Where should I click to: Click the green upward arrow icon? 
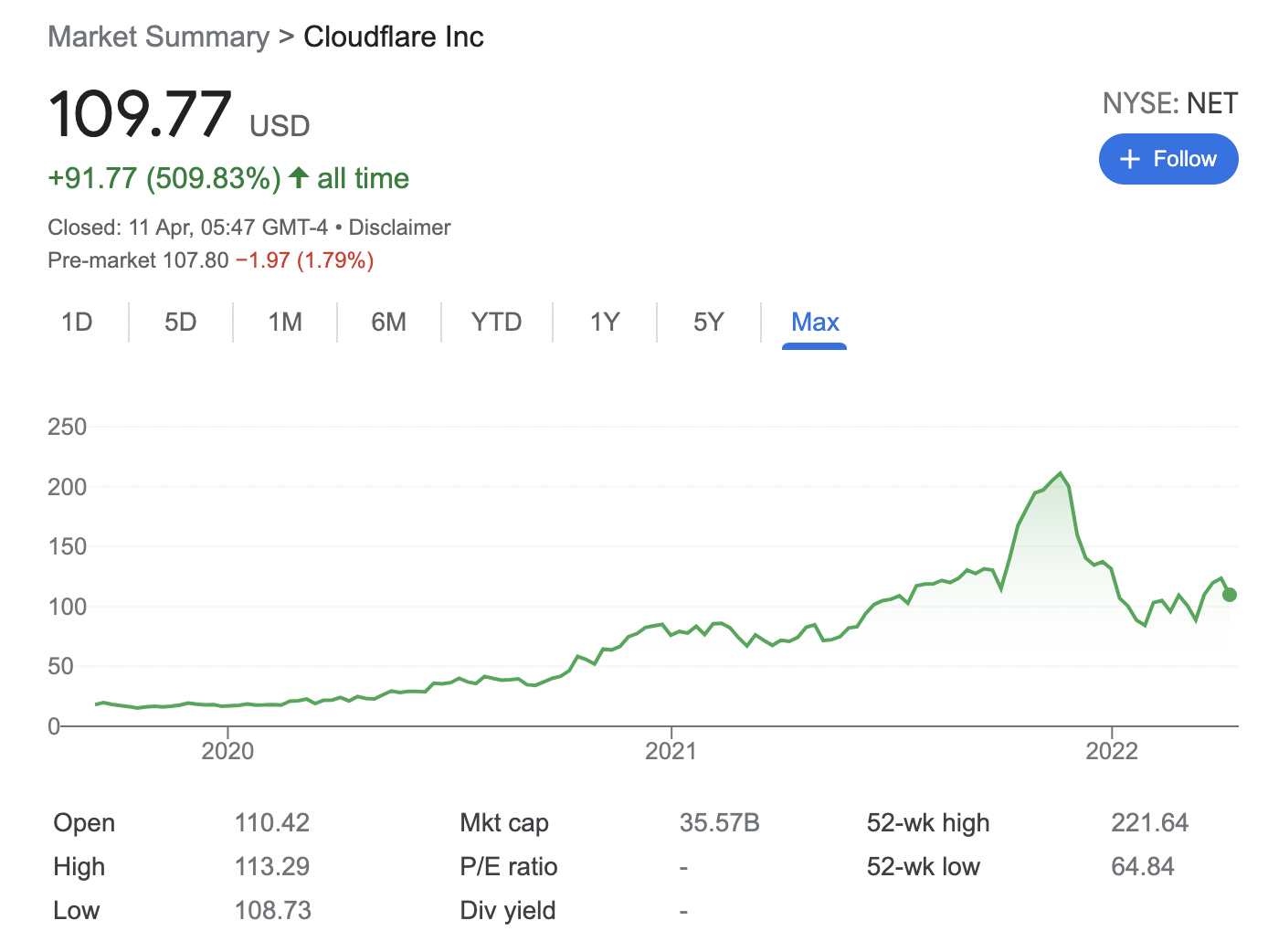coord(298,178)
